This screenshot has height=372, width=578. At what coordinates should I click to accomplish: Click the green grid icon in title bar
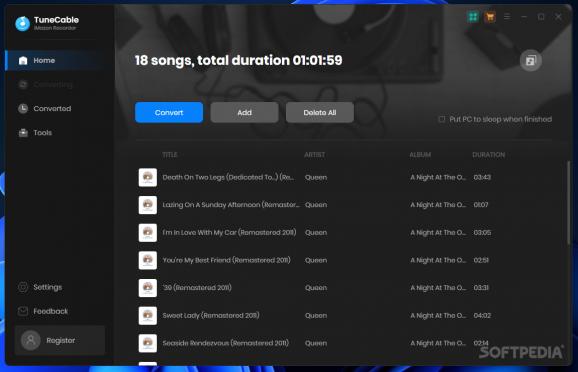(473, 17)
